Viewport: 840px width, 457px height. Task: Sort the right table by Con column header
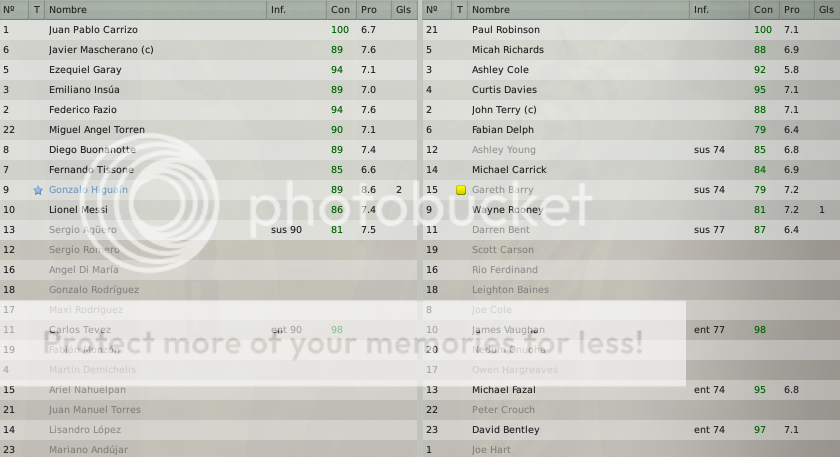pos(762,10)
